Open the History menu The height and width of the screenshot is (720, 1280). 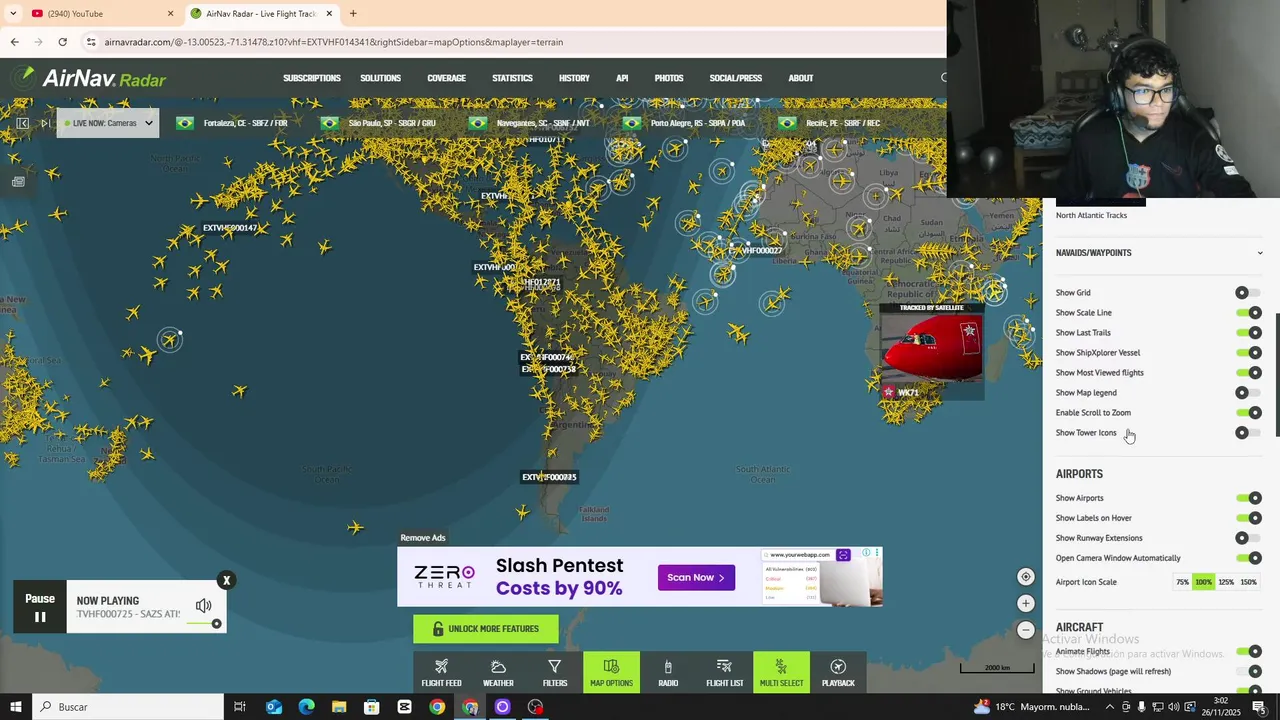[x=574, y=78]
